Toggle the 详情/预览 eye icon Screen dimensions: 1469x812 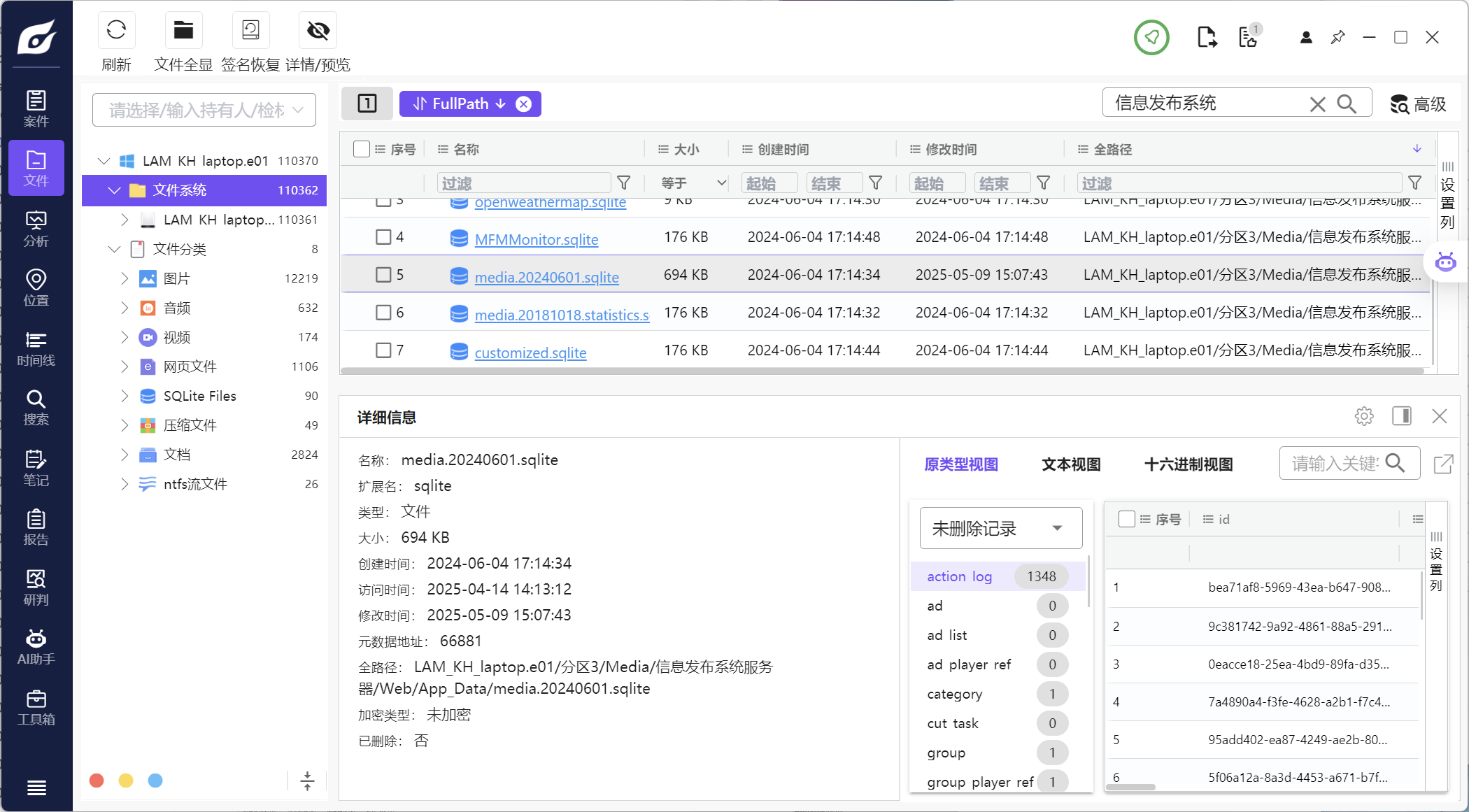318,30
